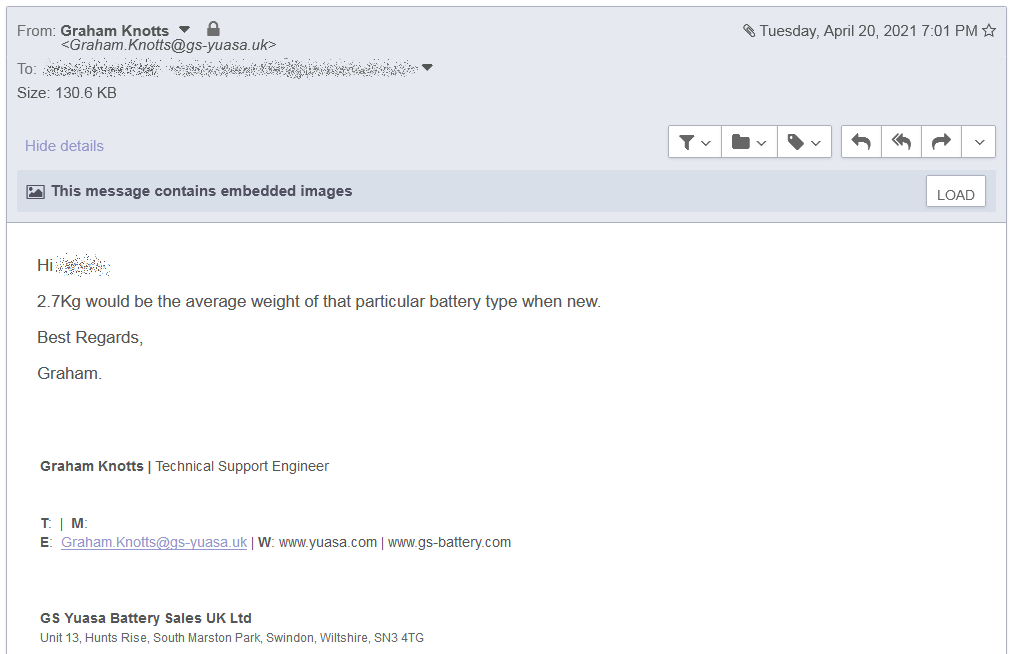Click the Reply arrow icon
The image size is (1013, 654).
[x=861, y=142]
